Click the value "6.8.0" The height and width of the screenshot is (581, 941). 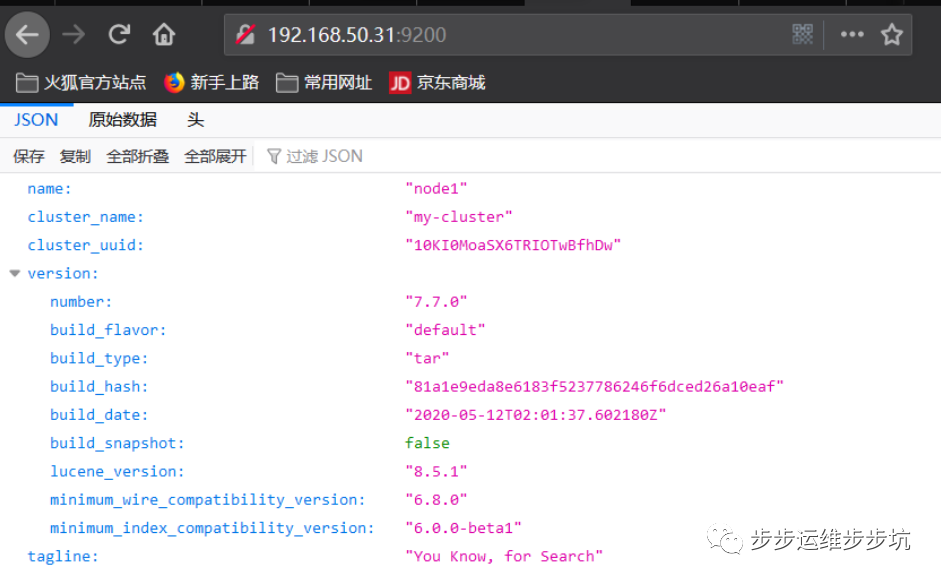coord(436,499)
